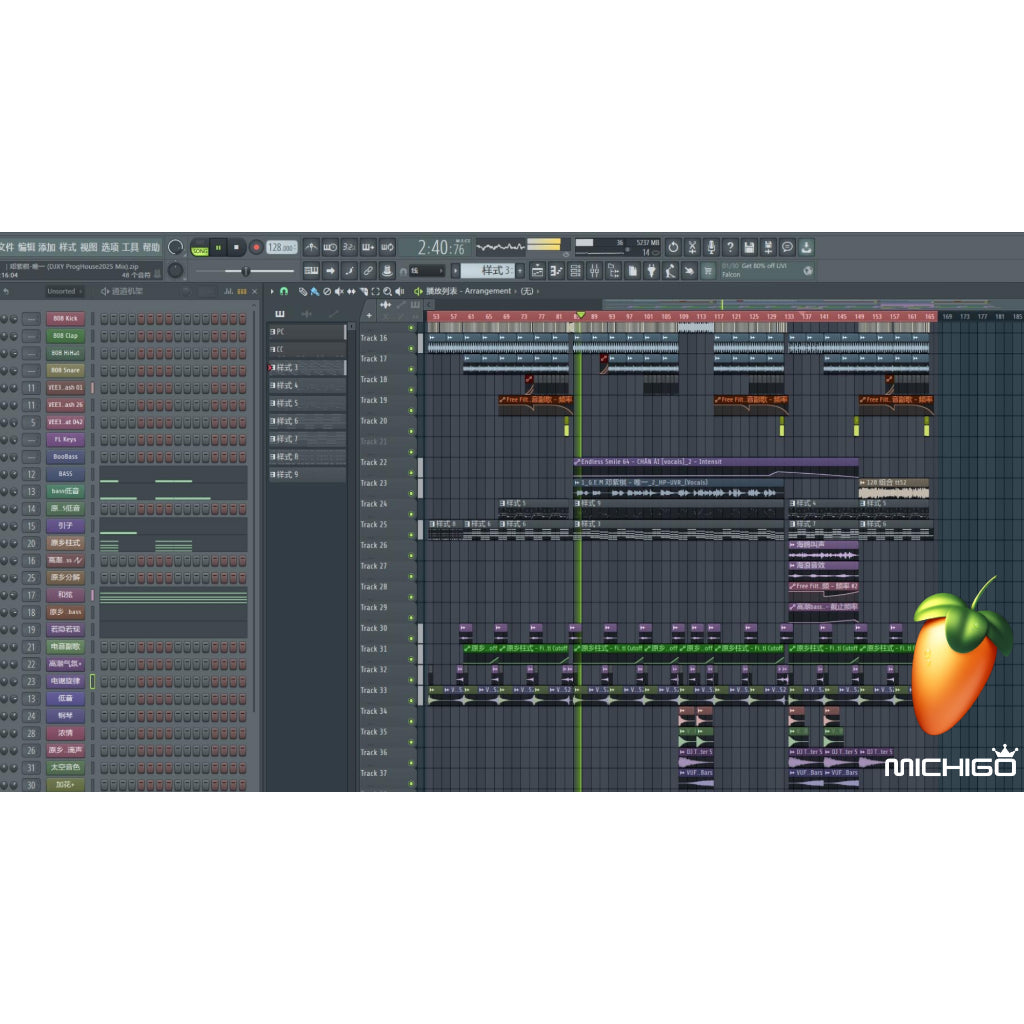The image size is (1024, 1024).
Task: Click the help question mark button
Action: pyautogui.click(x=730, y=247)
